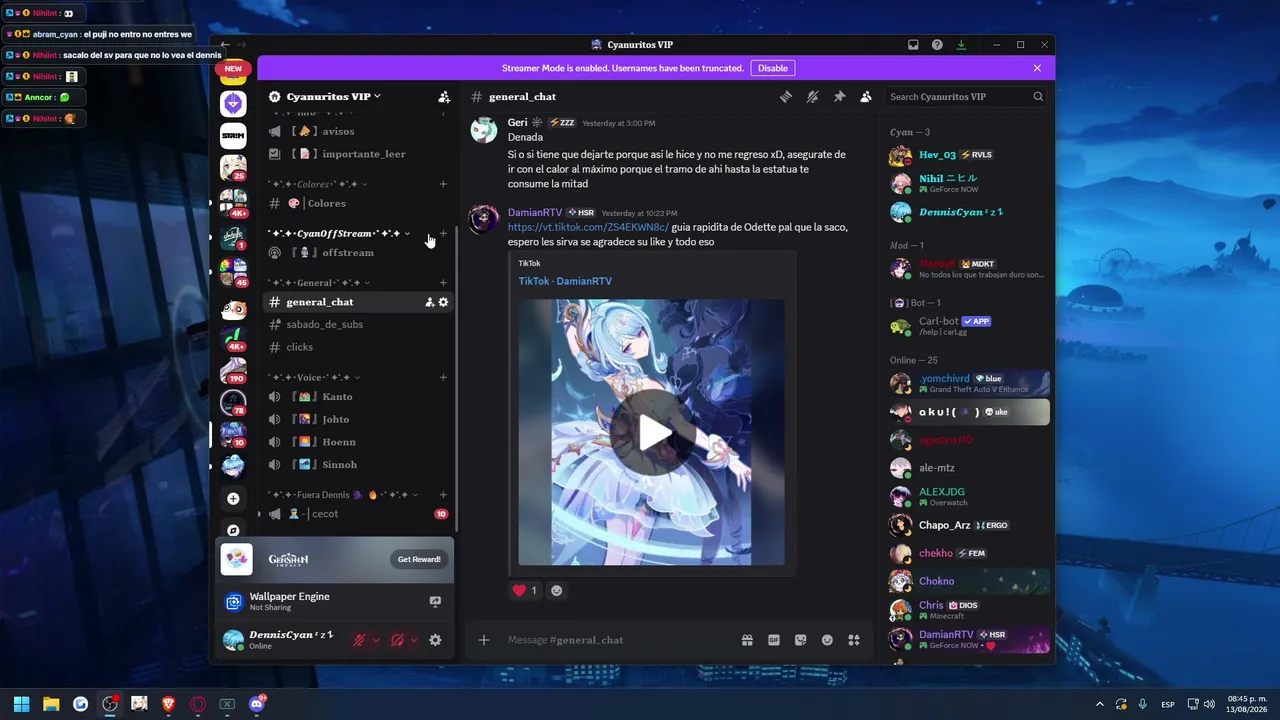Viewport: 1280px width, 720px height.
Task: Open the clicks channel
Action: click(359, 347)
